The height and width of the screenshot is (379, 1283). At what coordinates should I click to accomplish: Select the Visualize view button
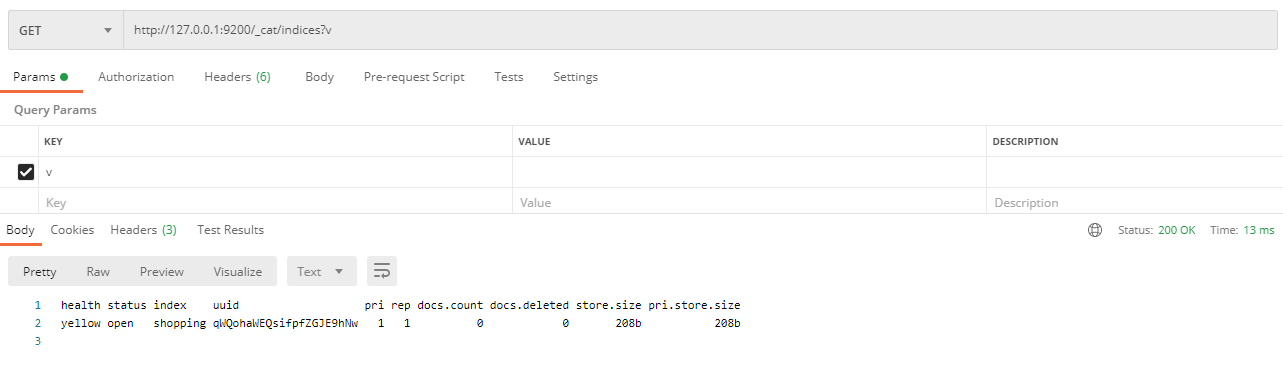point(238,271)
